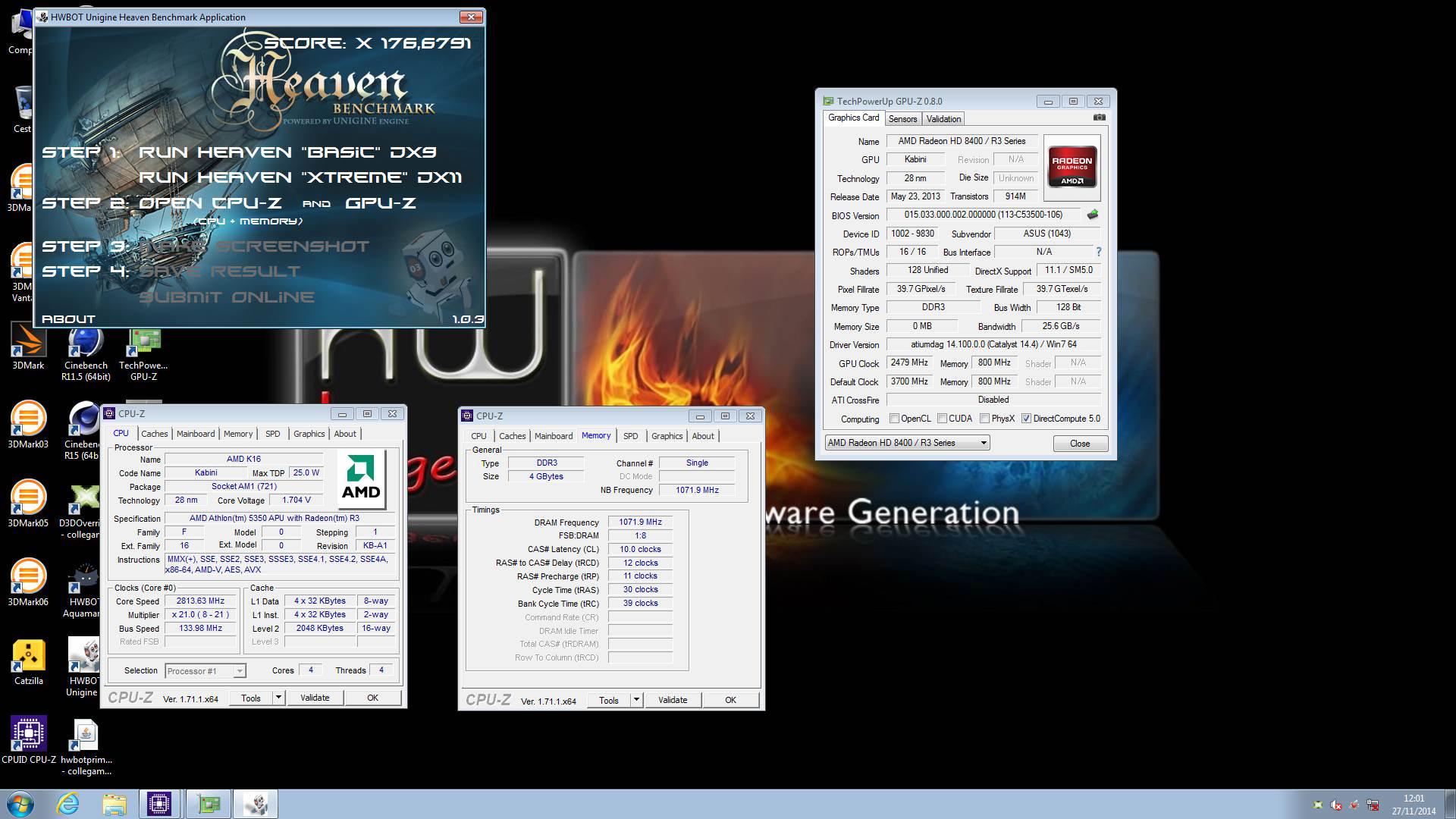Switch to CPU-Z taskbar button

(x=160, y=804)
